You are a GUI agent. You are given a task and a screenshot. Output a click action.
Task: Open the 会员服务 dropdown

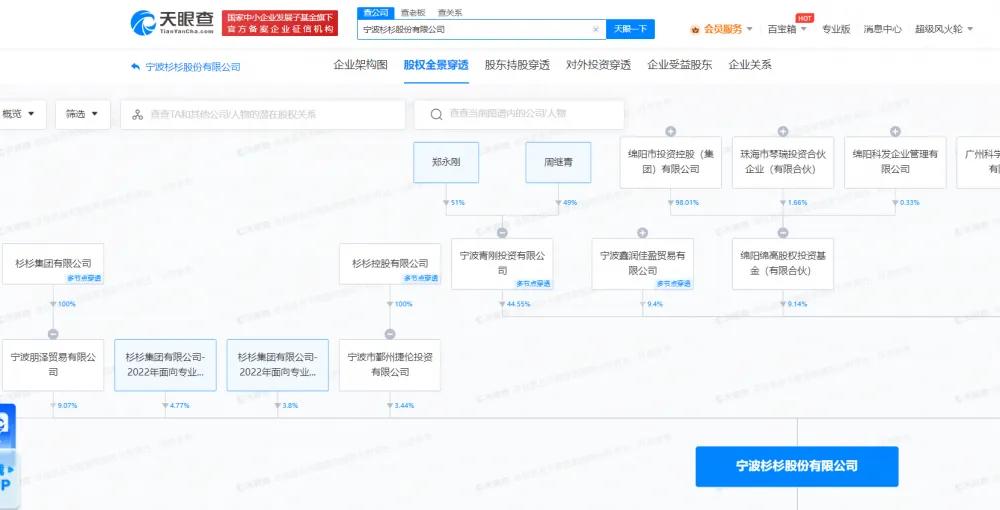tap(721, 29)
